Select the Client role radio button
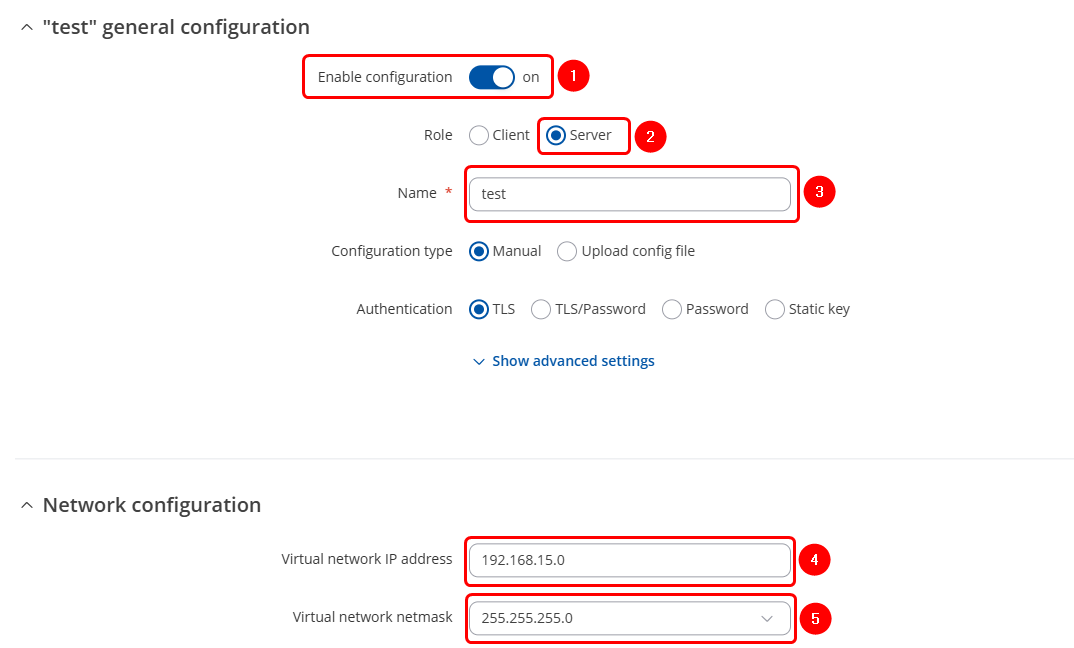The image size is (1074, 648). (479, 135)
